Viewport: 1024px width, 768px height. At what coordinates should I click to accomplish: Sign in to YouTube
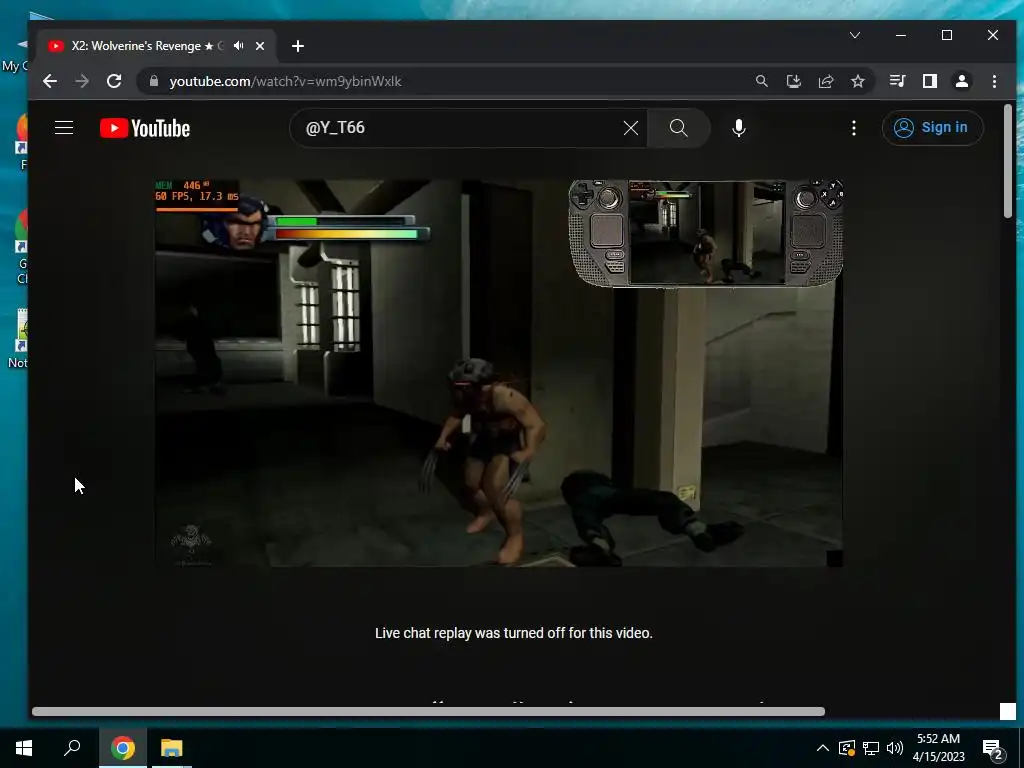coord(932,127)
